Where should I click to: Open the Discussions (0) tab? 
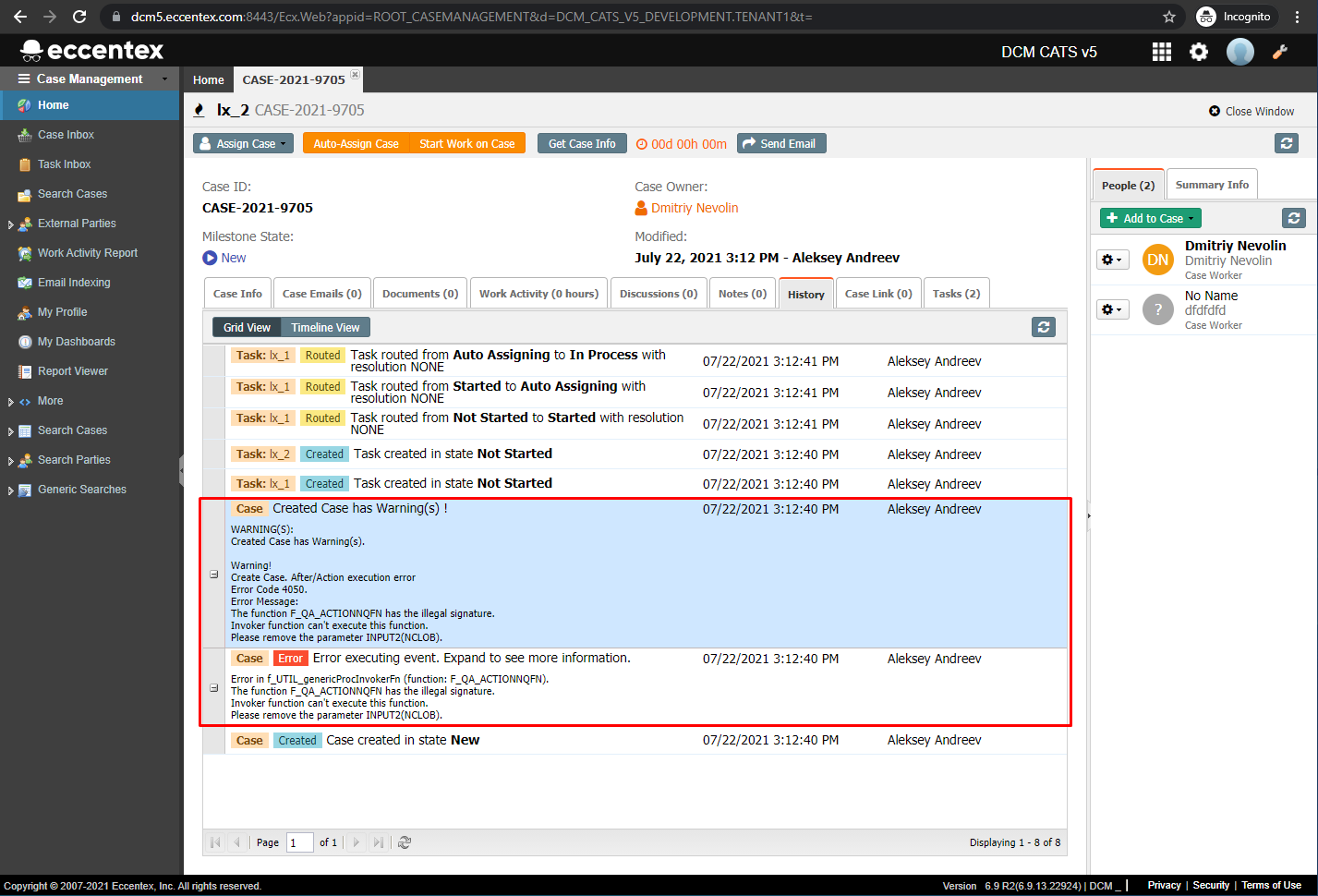point(659,294)
